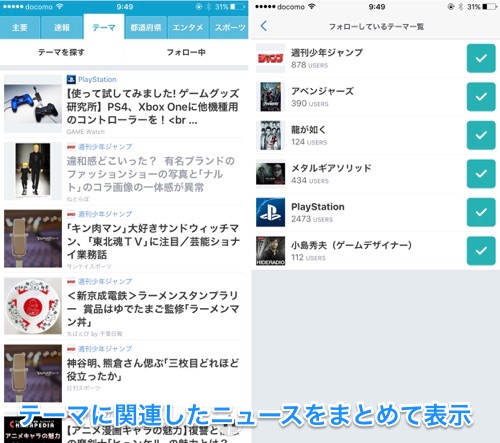Viewport: 500px width, 443px height.
Task: Select the テーマ tab
Action: [x=104, y=27]
